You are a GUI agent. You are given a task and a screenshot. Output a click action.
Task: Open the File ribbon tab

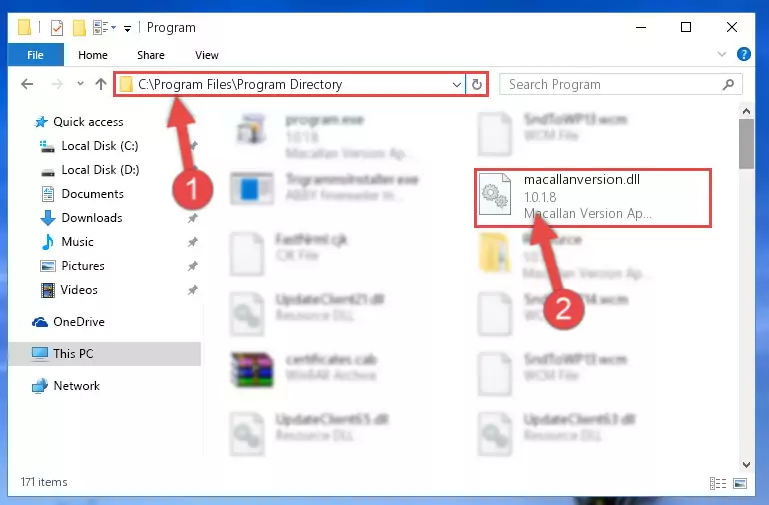(35, 55)
